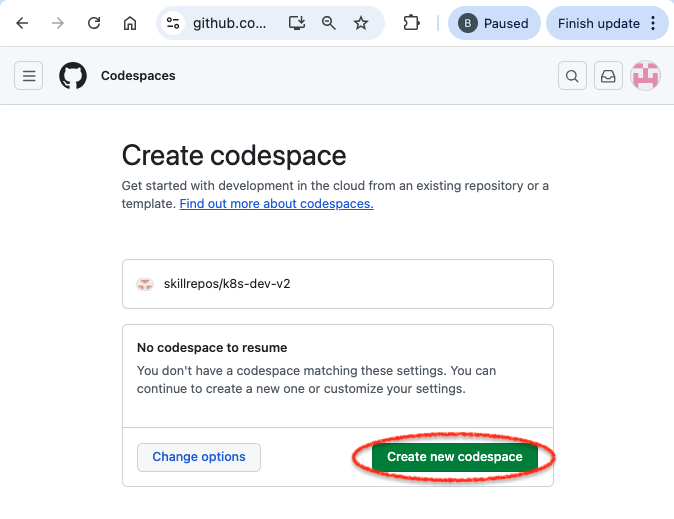Bookmark this page with the star icon

tap(361, 23)
